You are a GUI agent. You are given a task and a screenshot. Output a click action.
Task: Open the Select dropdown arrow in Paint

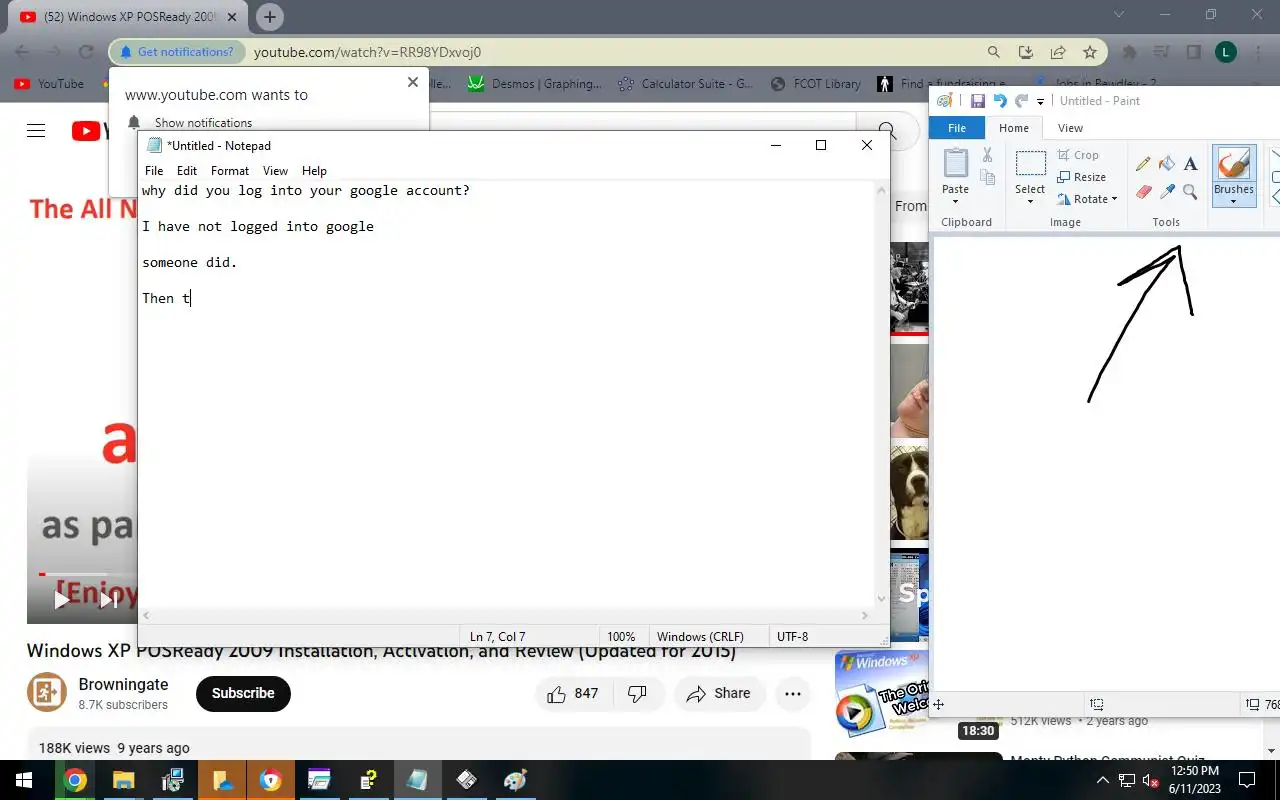tap(1030, 201)
